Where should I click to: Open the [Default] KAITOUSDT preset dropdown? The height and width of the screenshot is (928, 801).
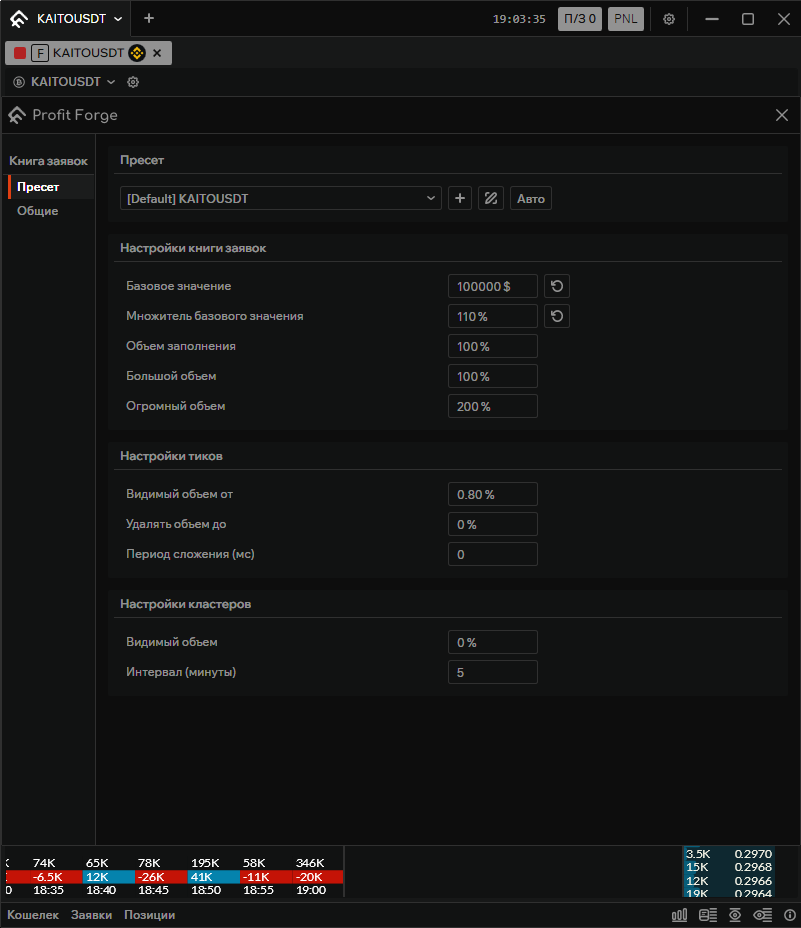[281, 198]
